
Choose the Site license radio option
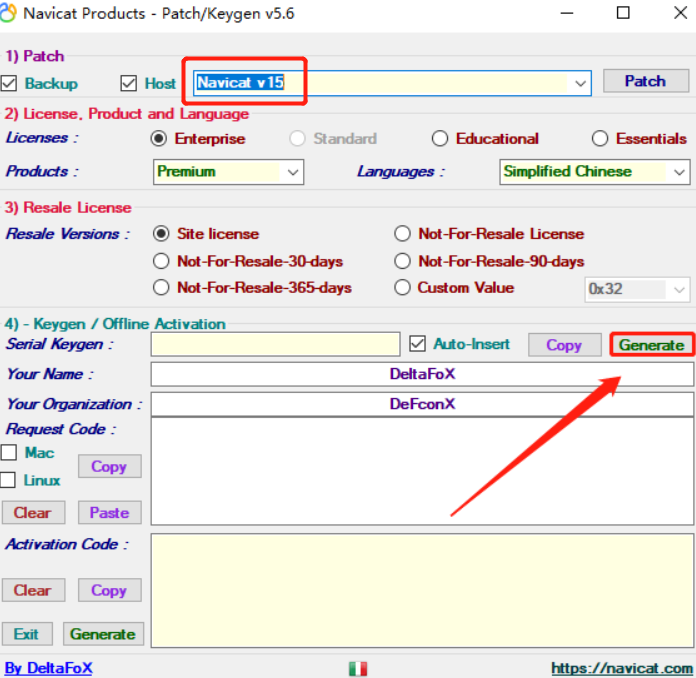click(x=161, y=234)
